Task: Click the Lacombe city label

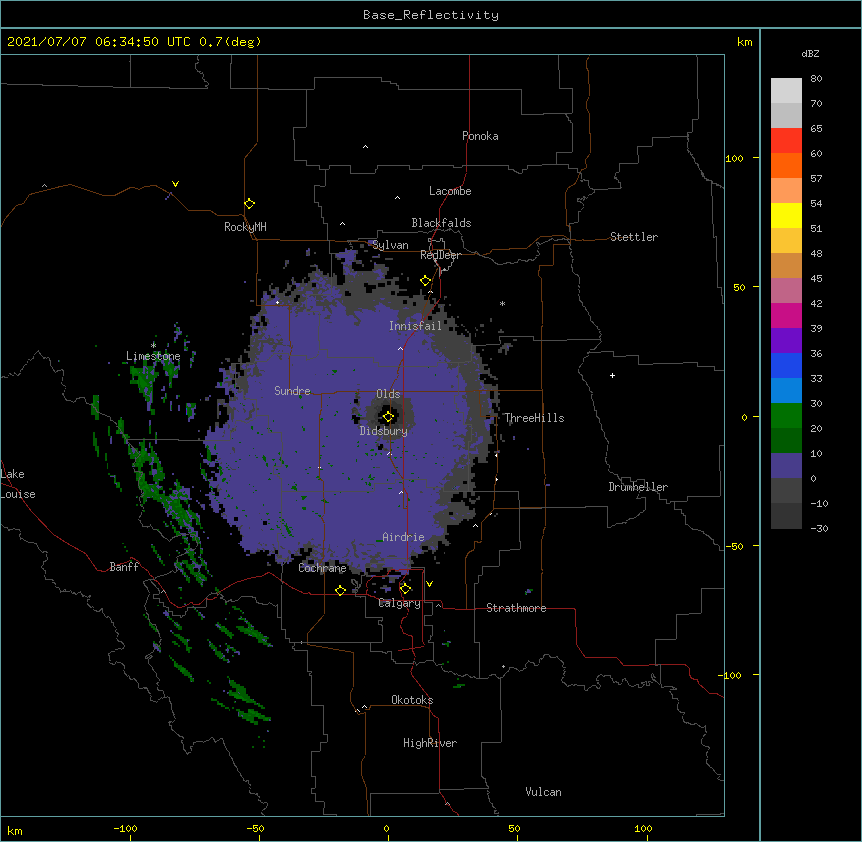Action: (x=450, y=191)
